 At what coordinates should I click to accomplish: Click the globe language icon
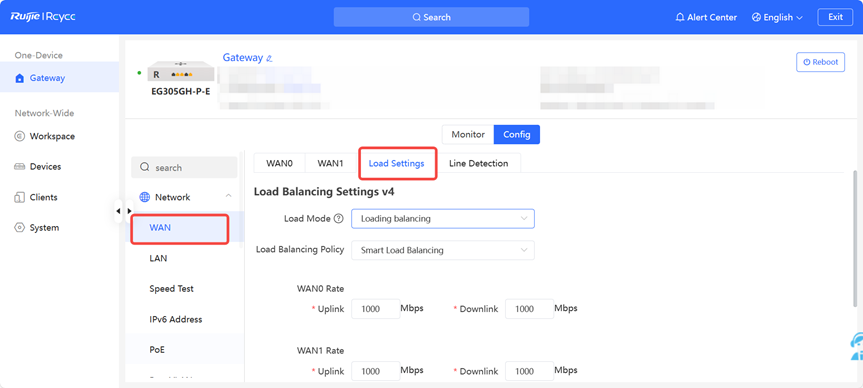pos(756,18)
